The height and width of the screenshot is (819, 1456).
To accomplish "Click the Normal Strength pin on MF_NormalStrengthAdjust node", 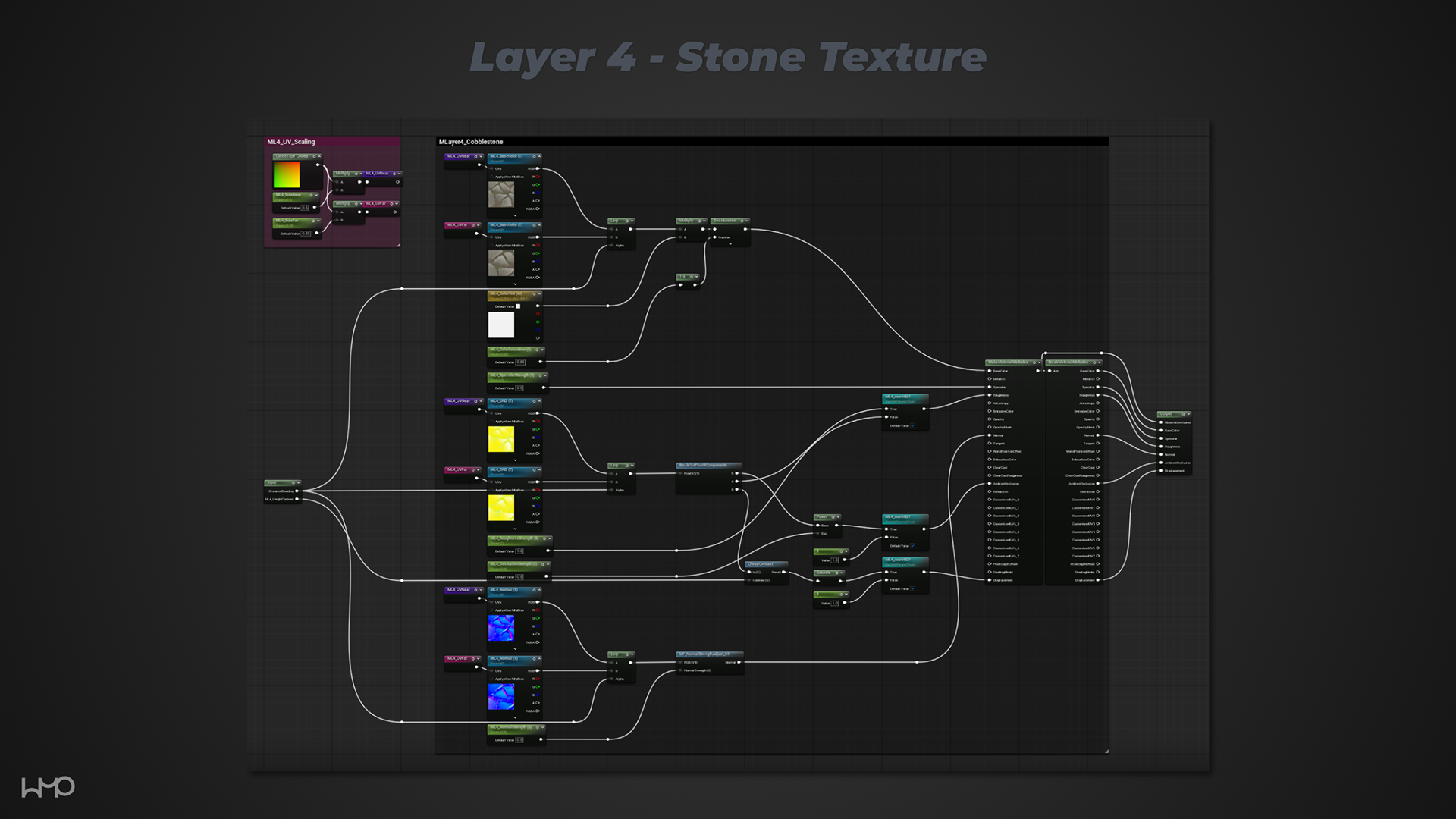I will click(680, 670).
